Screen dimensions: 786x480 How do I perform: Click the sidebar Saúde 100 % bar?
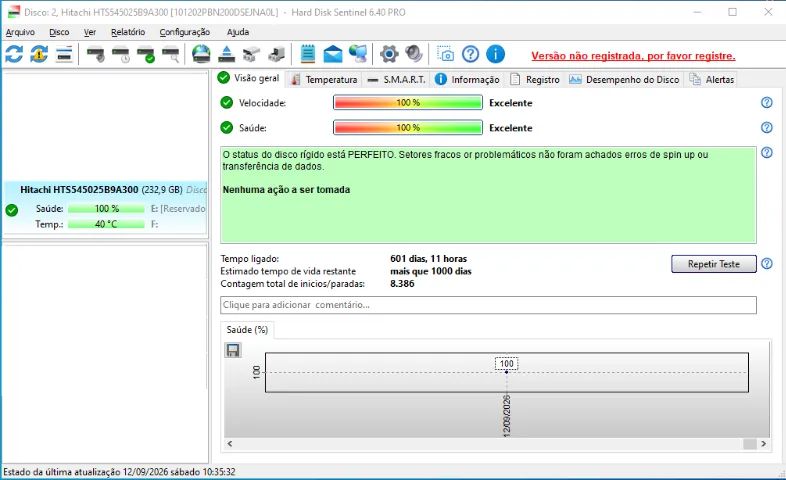106,208
